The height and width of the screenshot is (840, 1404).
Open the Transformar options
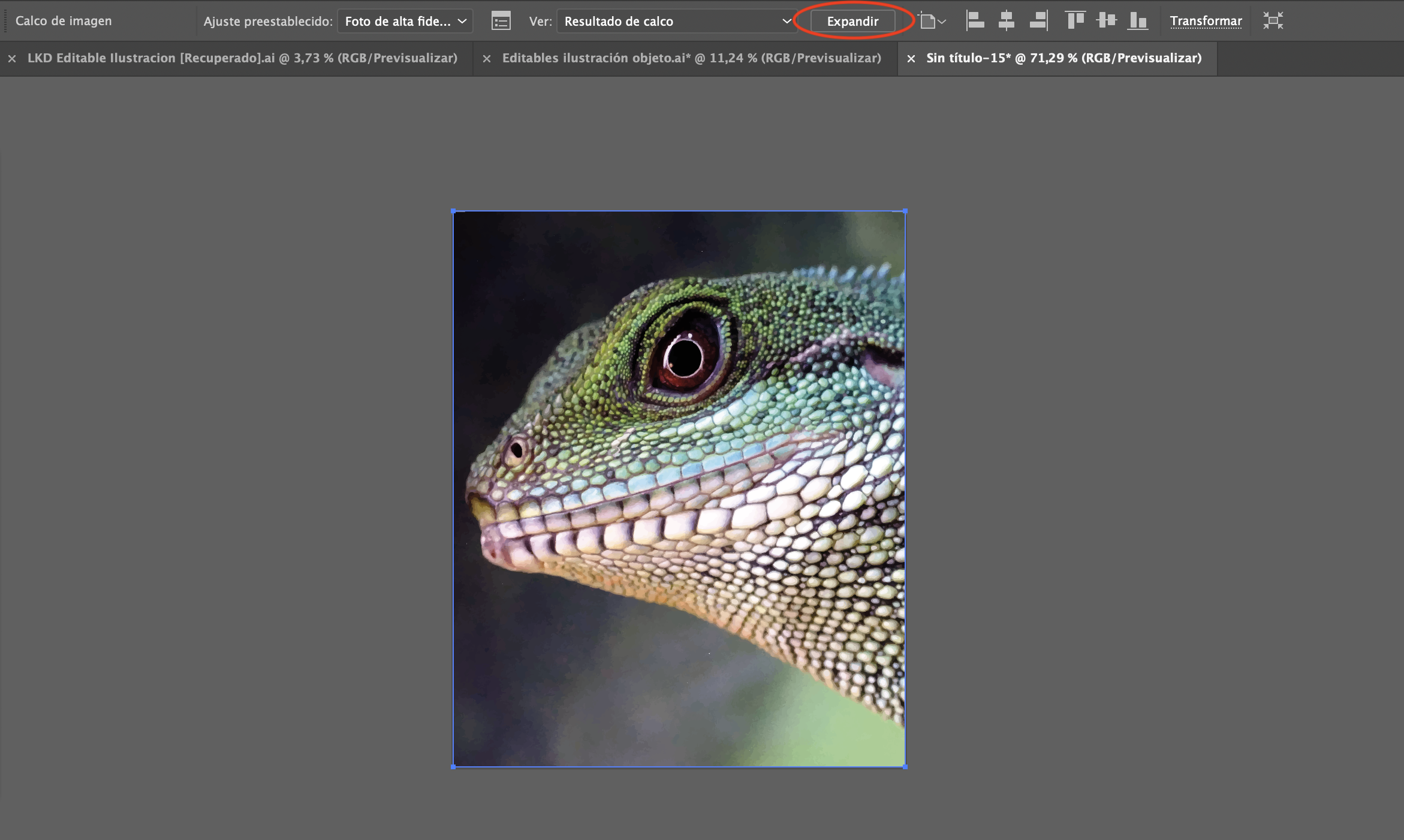click(x=1206, y=20)
